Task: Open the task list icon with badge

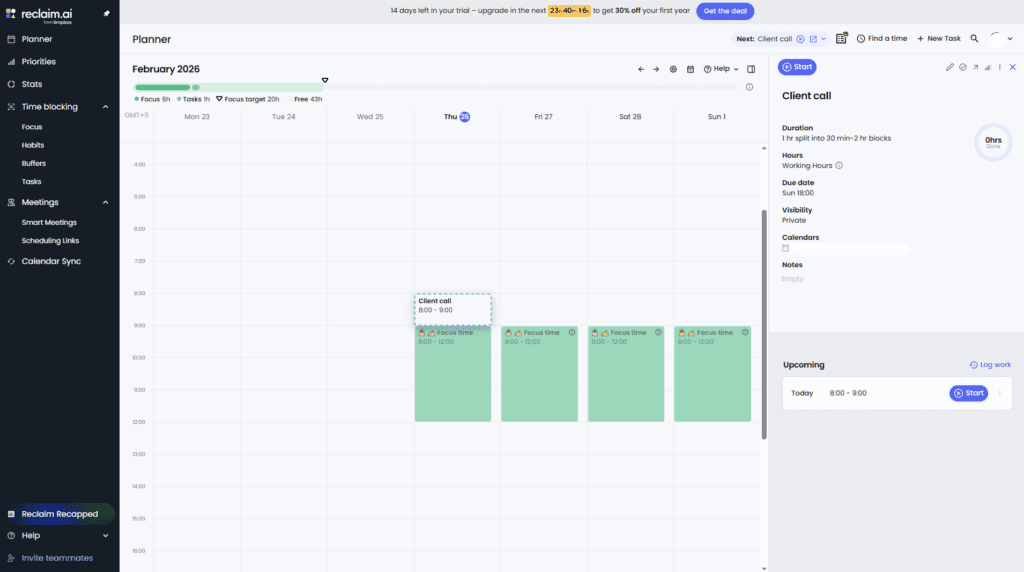Action: point(841,39)
